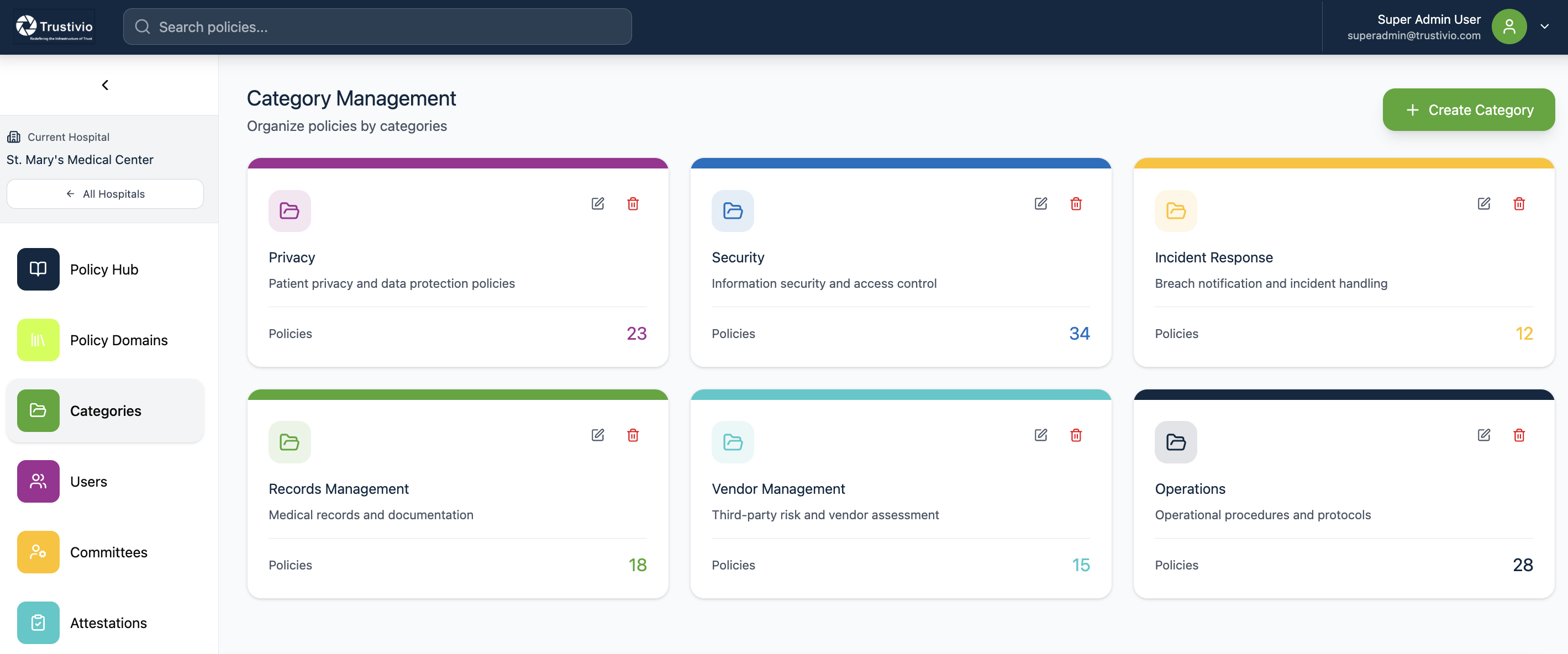Collapse the sidebar with the chevron arrow
The width and height of the screenshot is (1568, 654).
(104, 85)
